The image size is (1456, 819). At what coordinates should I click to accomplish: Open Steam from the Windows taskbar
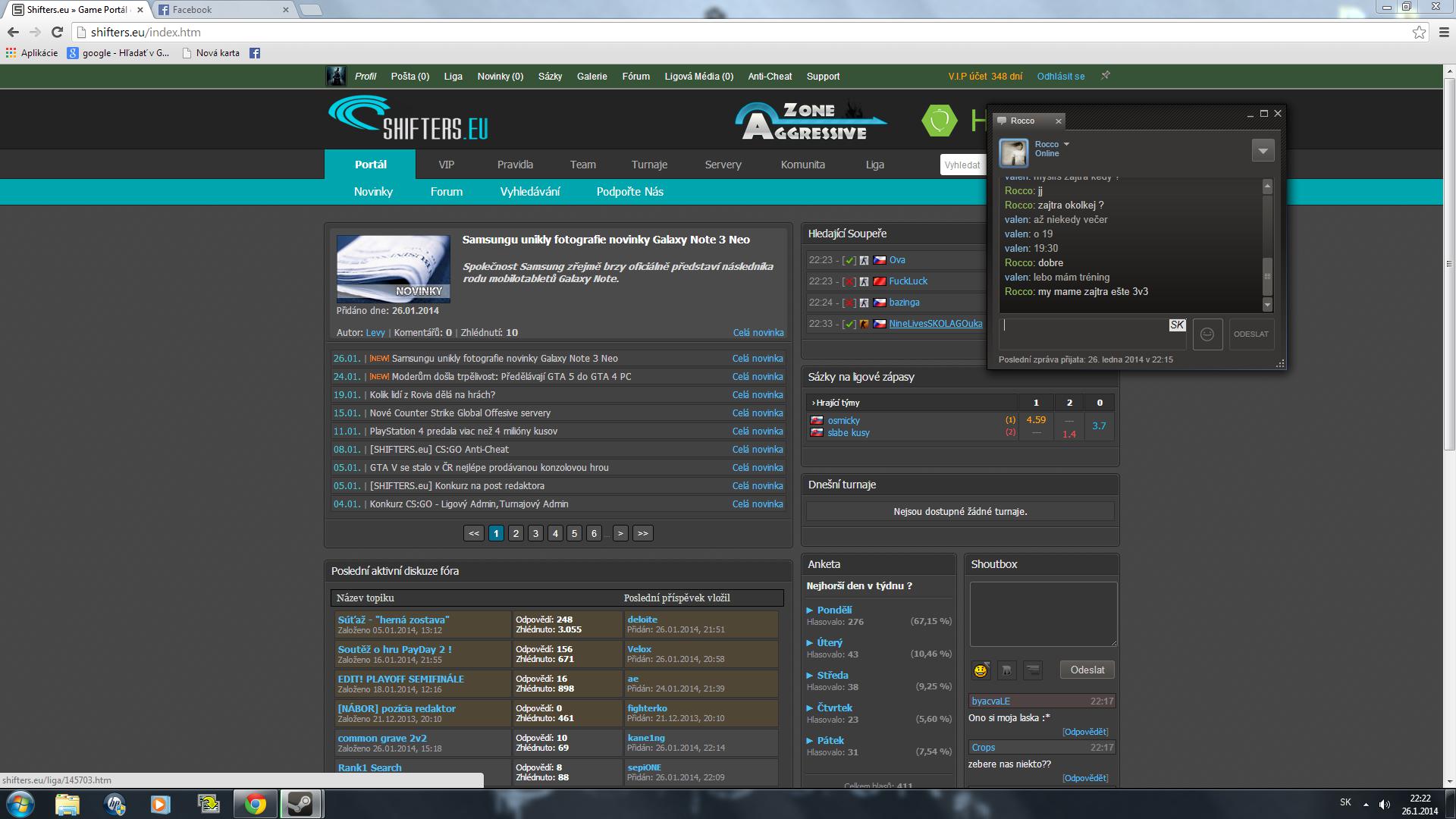301,804
